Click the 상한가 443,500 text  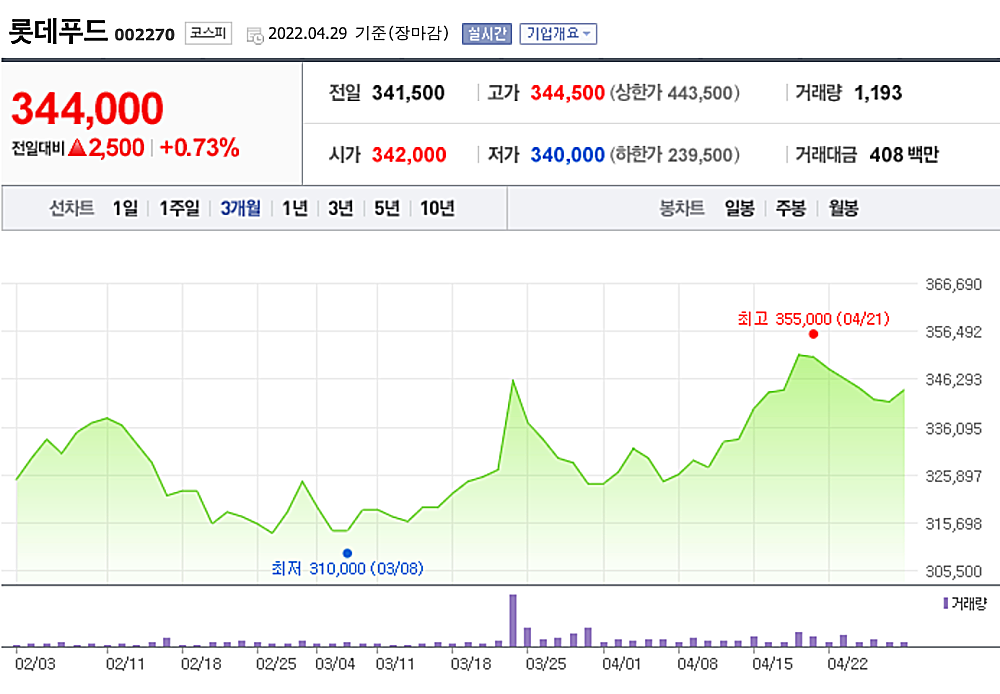tap(675, 93)
